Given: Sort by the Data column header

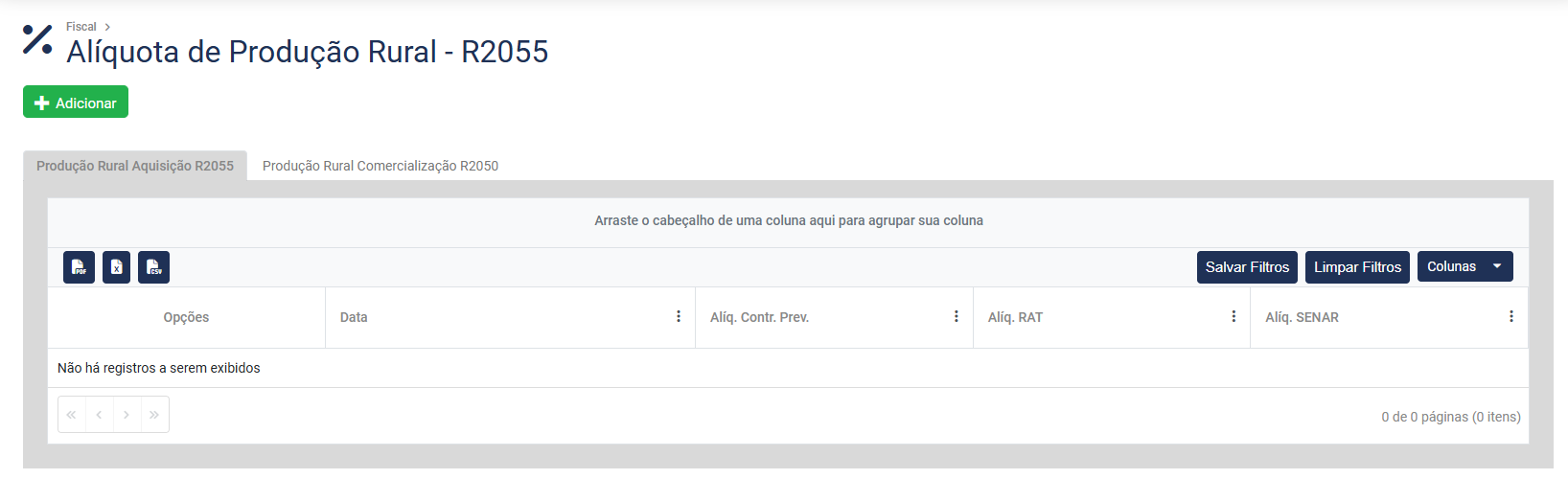Looking at the screenshot, I should 354,317.
